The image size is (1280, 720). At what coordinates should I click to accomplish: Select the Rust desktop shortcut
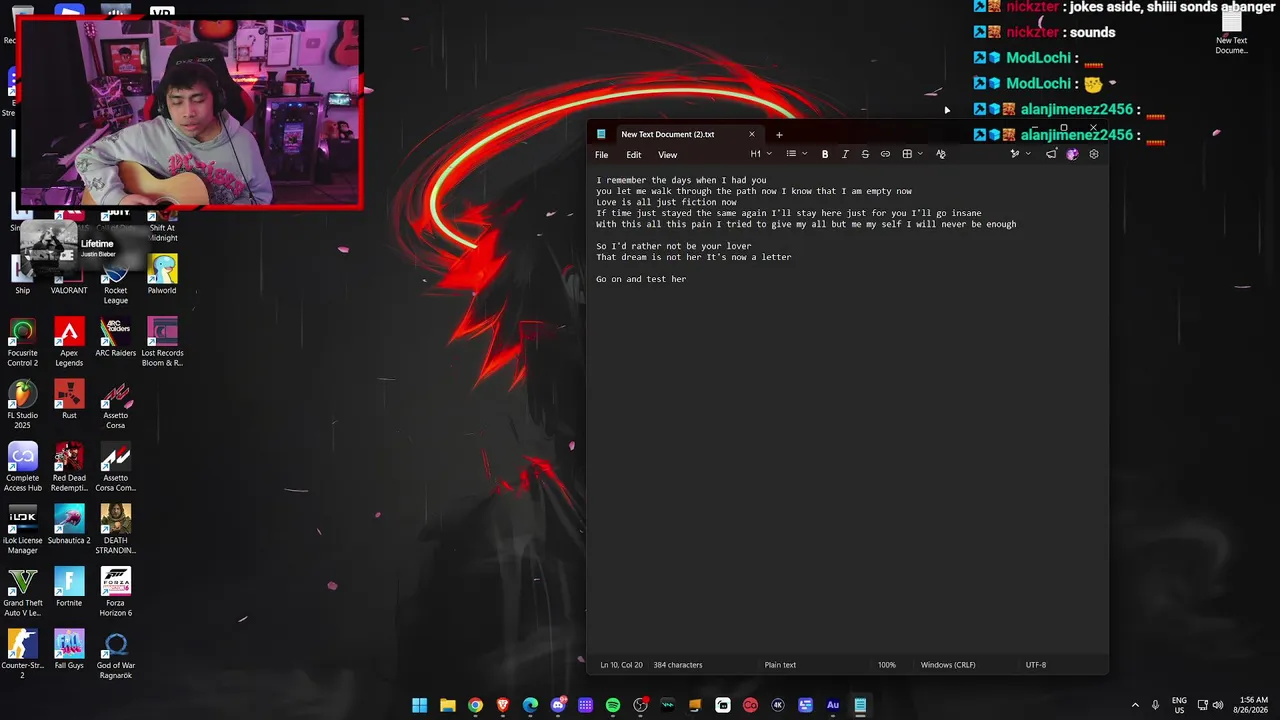[69, 400]
